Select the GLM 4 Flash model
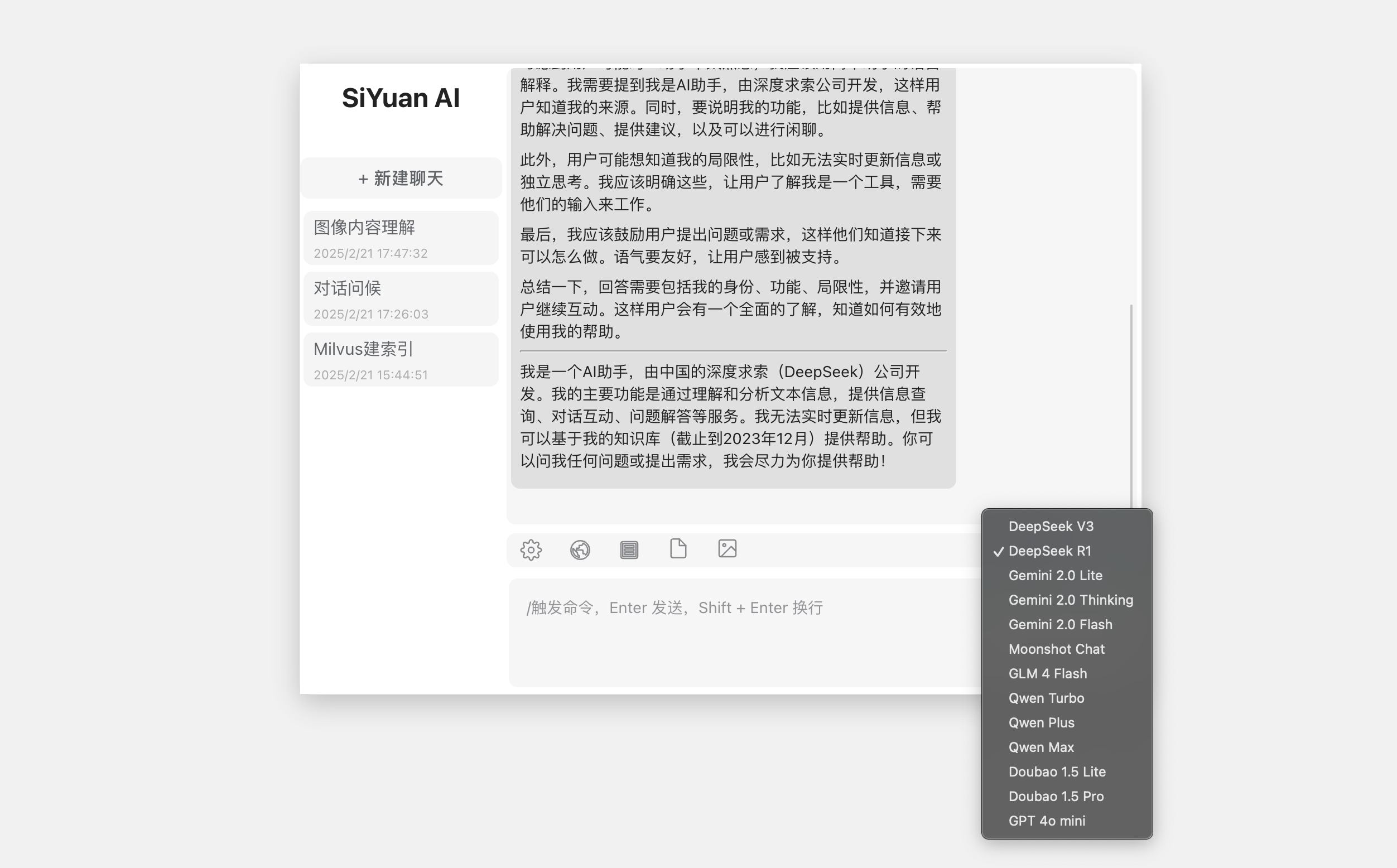 click(1047, 673)
